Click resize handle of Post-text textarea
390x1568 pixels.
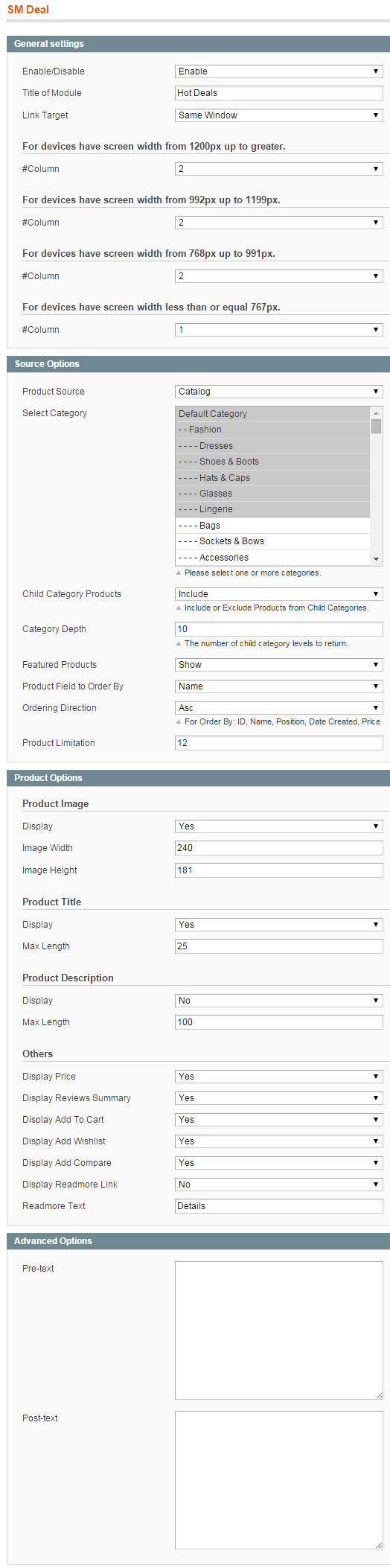[x=379, y=1545]
